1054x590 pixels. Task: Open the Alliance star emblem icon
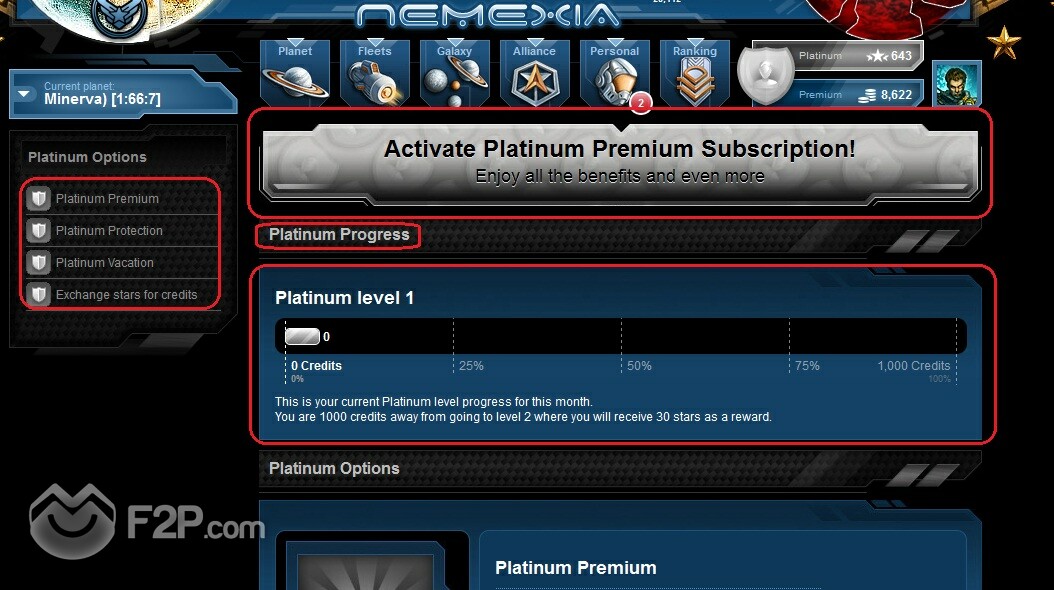535,73
